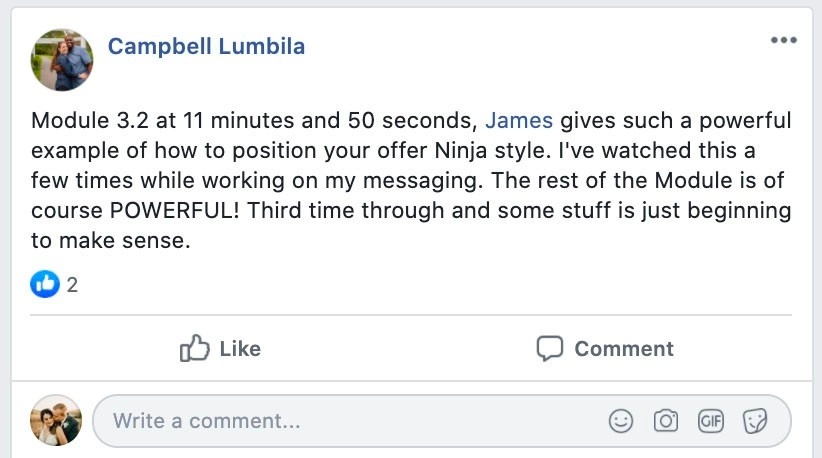Click the Like button
822x458 pixels.
(220, 348)
